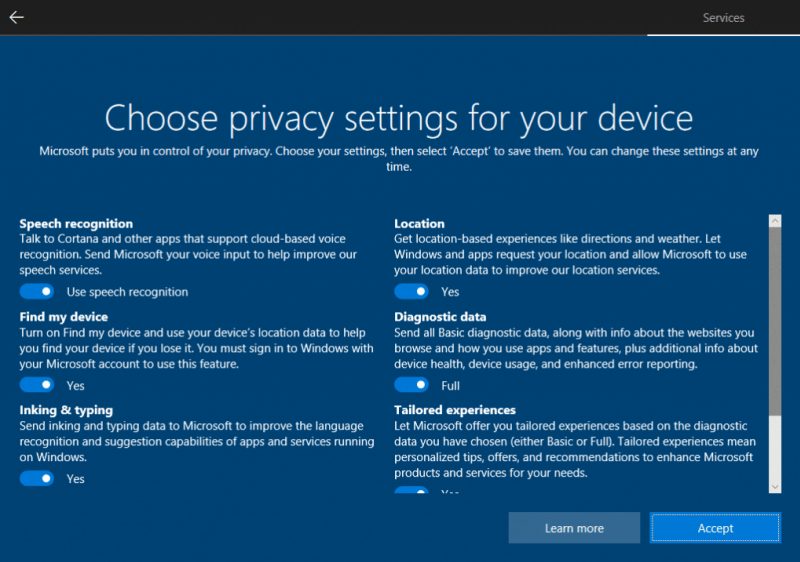Toggle Diagnostic data from Full
Viewport: 800px width, 562px height.
pos(411,385)
